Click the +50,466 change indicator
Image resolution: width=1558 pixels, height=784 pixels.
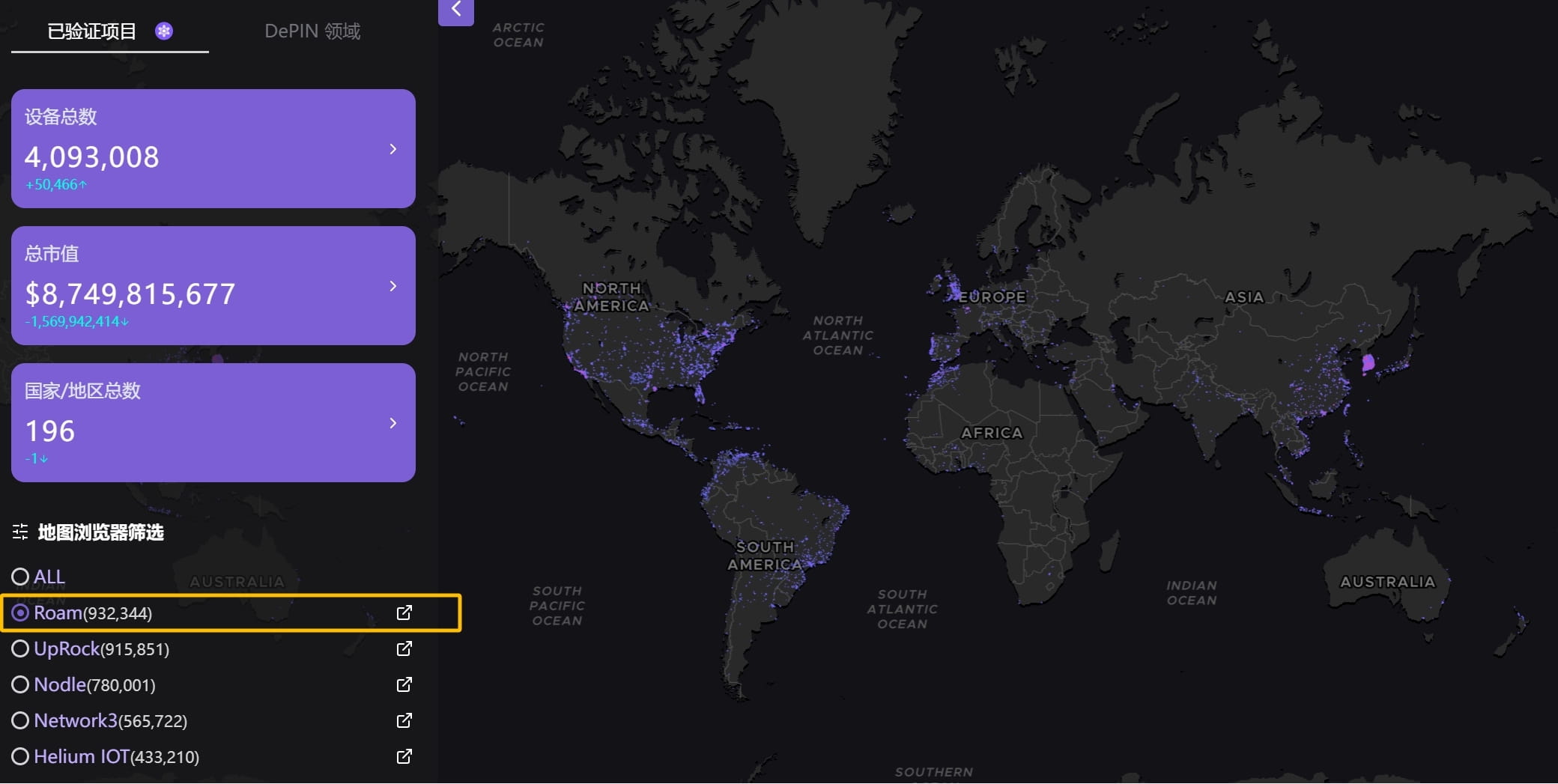coord(56,184)
